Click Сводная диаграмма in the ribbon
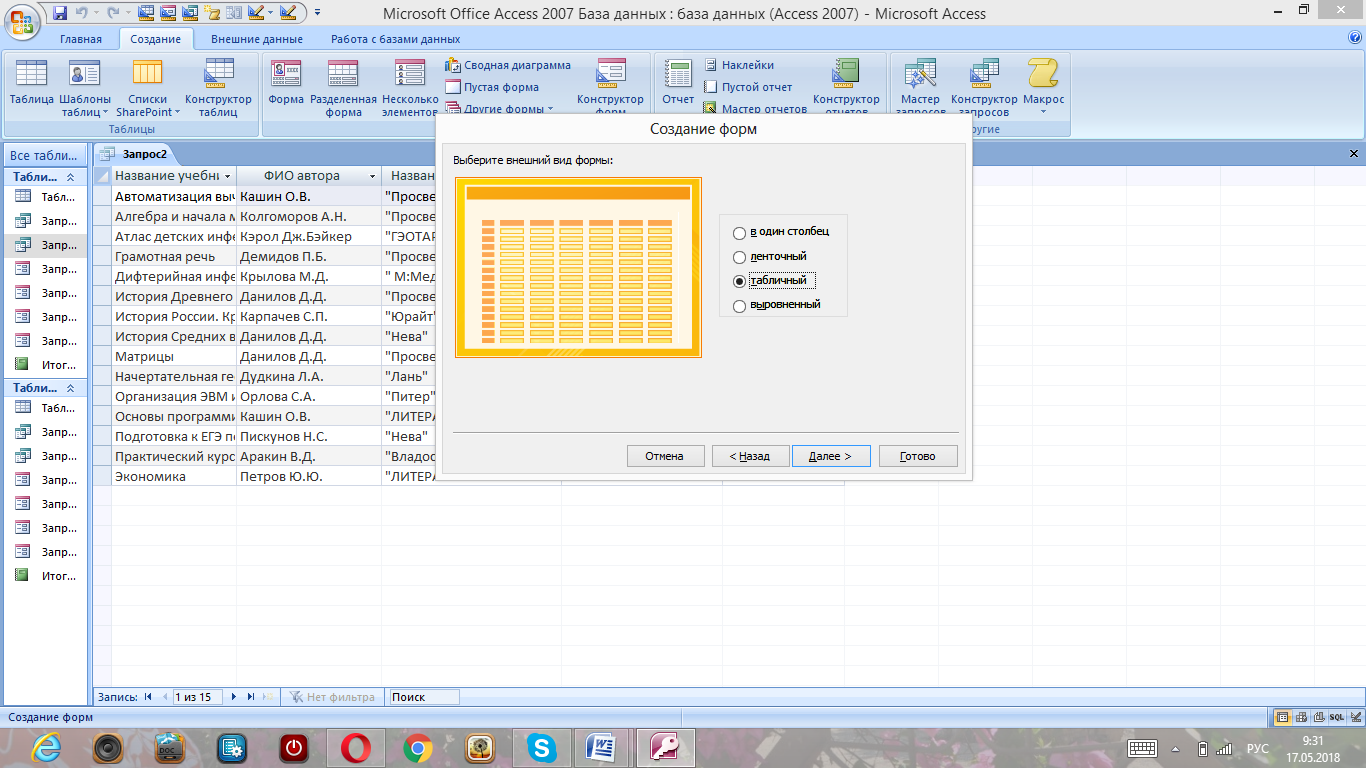The height and width of the screenshot is (768, 1366). pyautogui.click(x=508, y=65)
